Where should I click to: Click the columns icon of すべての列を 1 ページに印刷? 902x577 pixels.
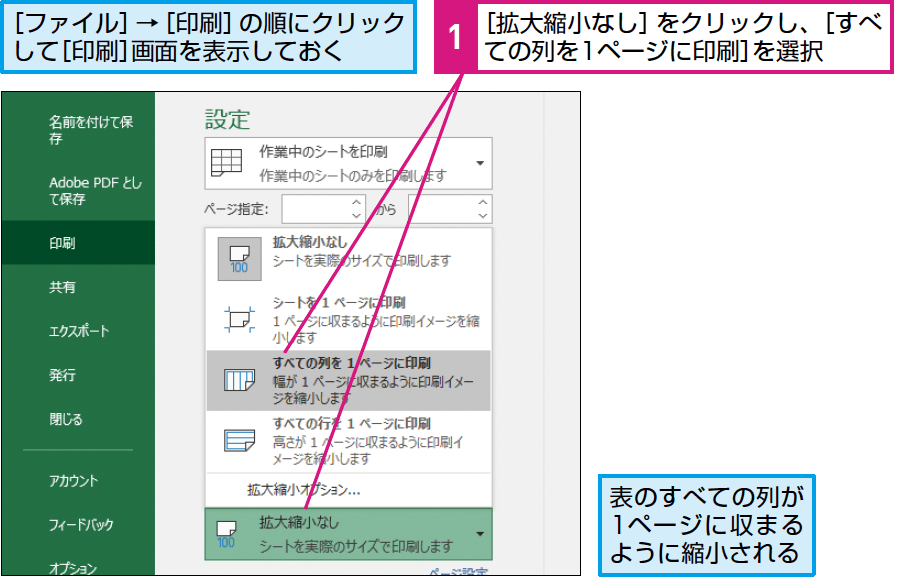tap(239, 380)
